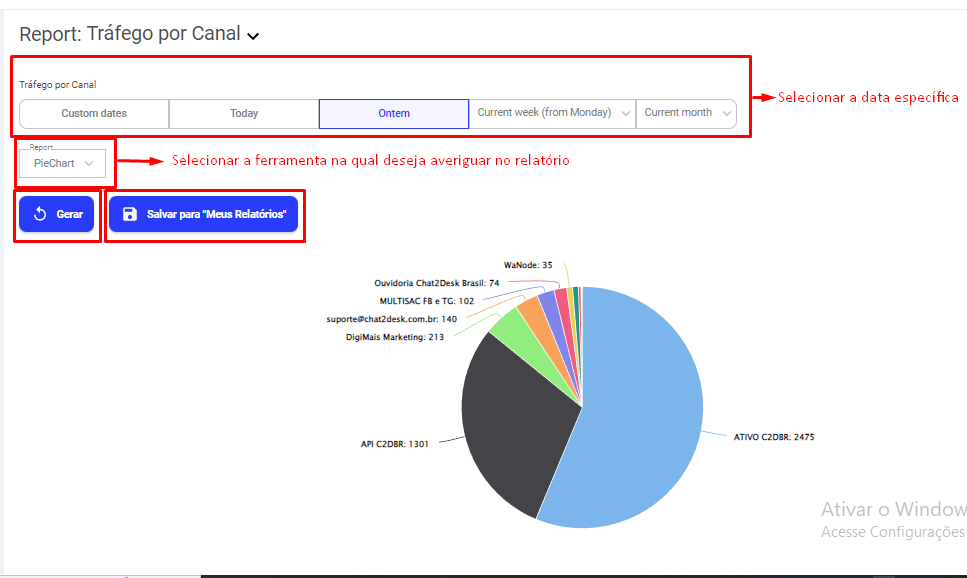The image size is (967, 578).
Task: Open the Current month dropdown
Action: click(686, 113)
